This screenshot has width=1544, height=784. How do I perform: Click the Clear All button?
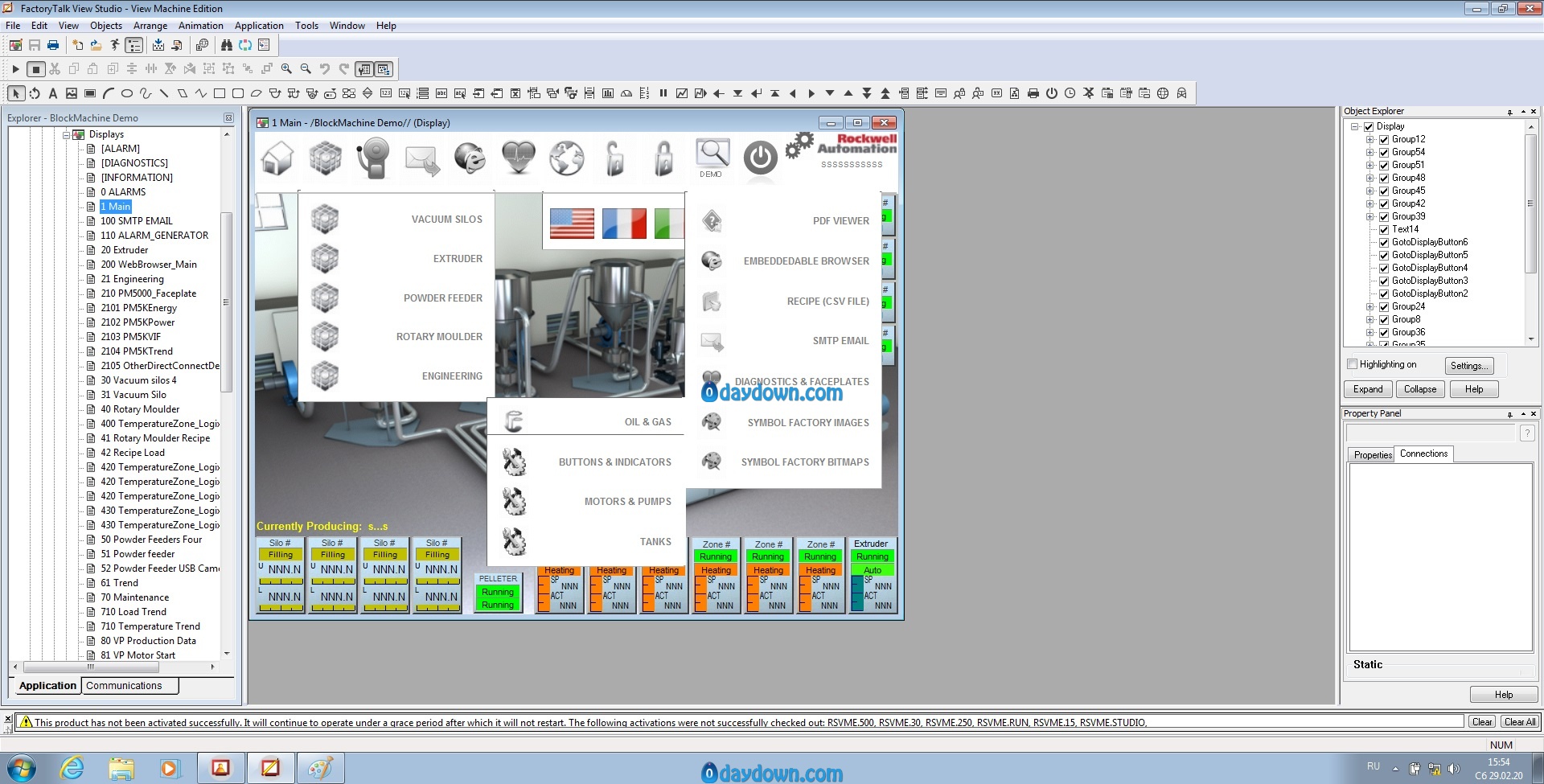1519,722
